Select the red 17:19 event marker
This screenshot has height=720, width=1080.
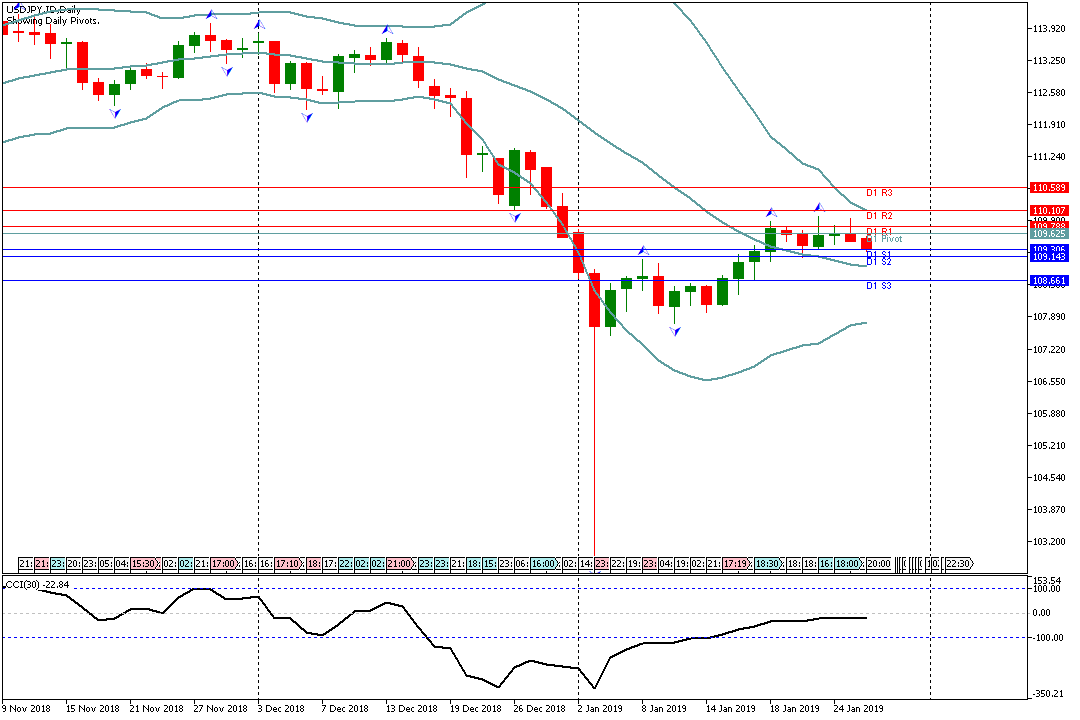coord(736,564)
